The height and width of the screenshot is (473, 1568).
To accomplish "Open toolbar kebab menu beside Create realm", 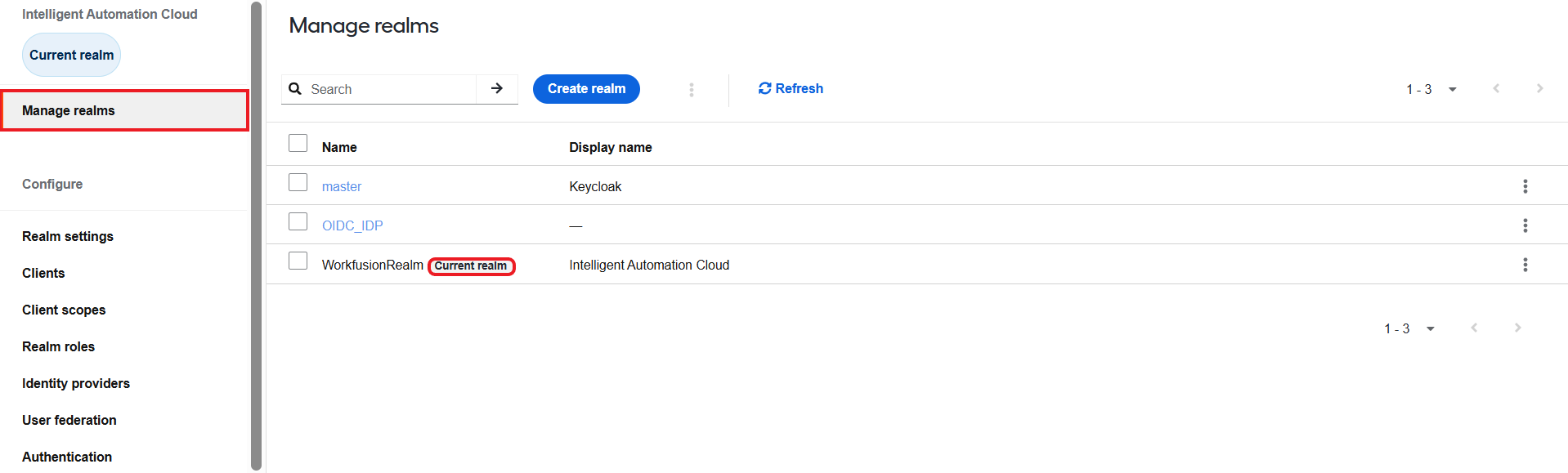I will [x=692, y=89].
